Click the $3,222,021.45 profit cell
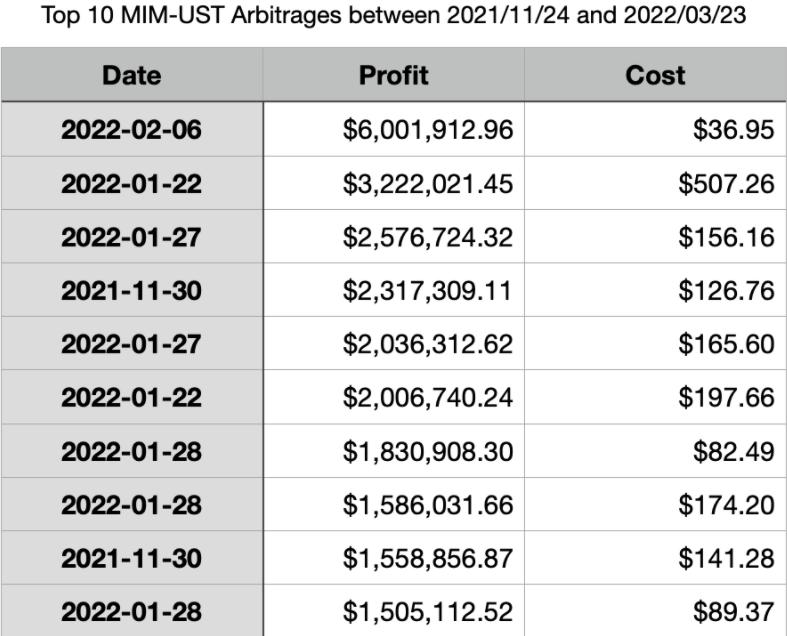The height and width of the screenshot is (636, 787). coord(427,183)
